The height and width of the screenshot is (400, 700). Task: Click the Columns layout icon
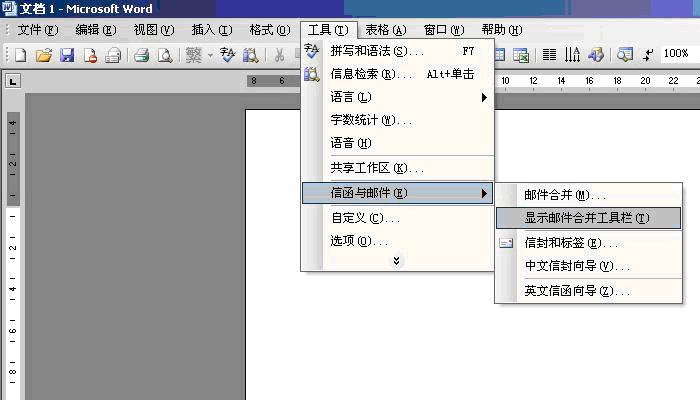point(549,55)
